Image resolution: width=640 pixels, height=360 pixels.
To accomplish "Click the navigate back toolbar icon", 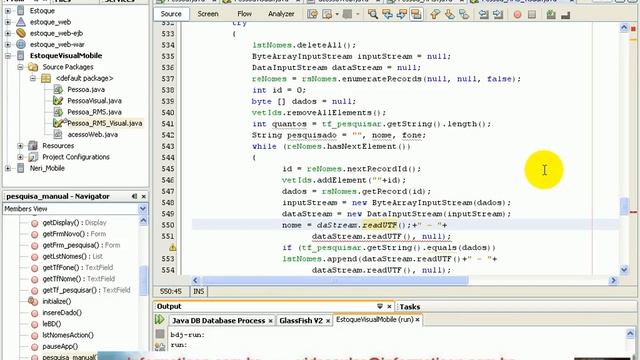I will (327, 14).
